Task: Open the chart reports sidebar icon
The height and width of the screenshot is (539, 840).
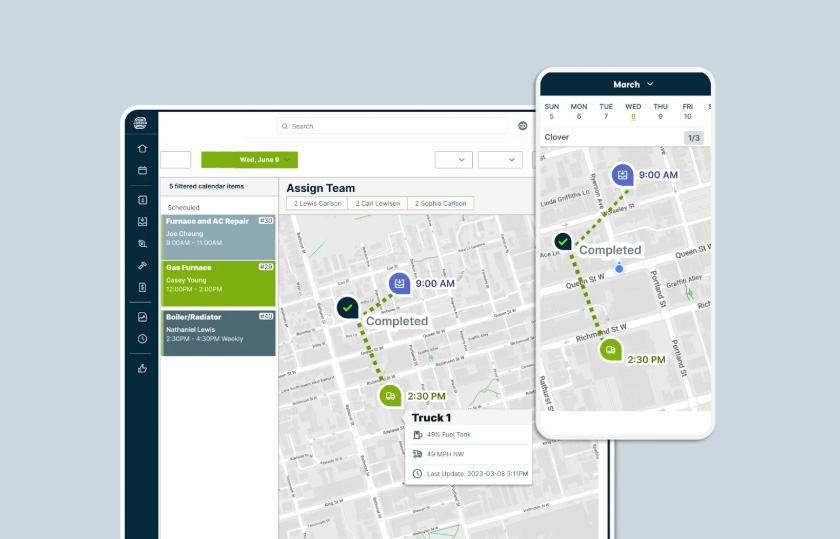Action: [142, 317]
